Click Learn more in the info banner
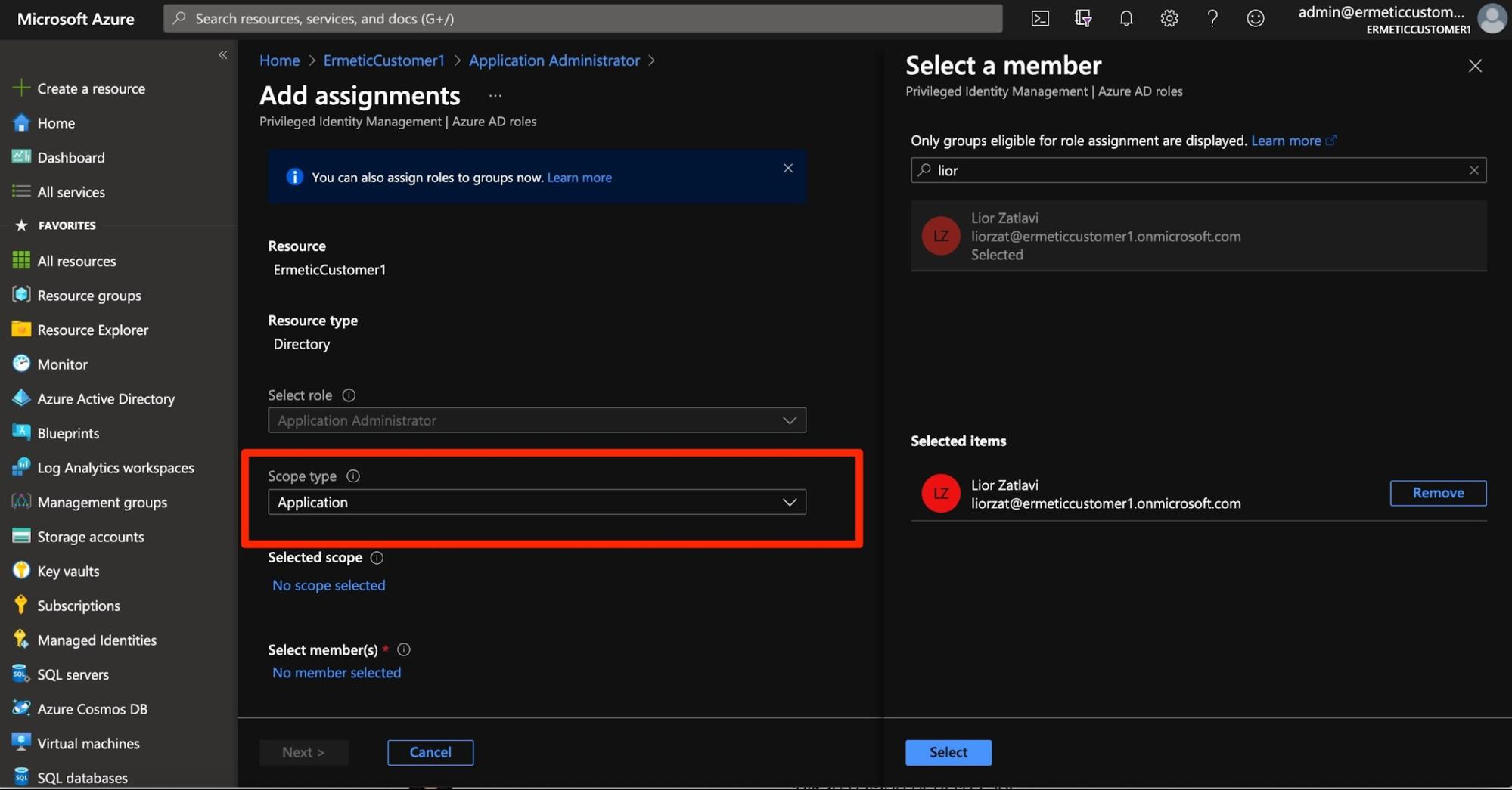 pyautogui.click(x=579, y=178)
